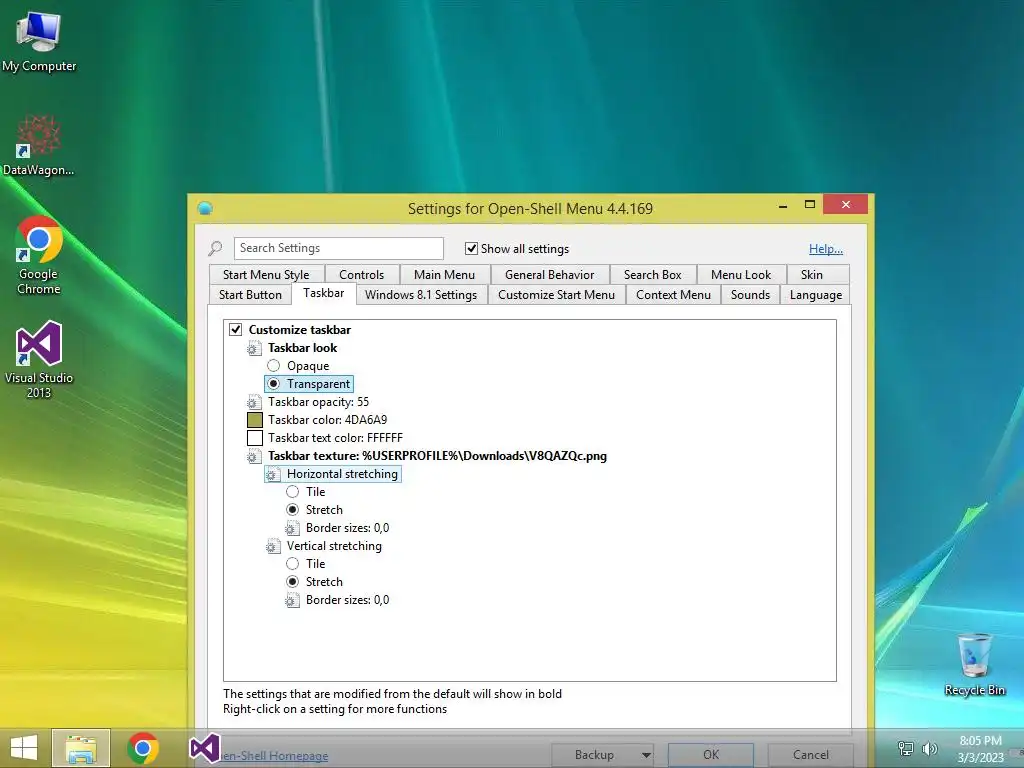
Task: Select Taskbar opacity: 55 setting
Action: coord(318,402)
